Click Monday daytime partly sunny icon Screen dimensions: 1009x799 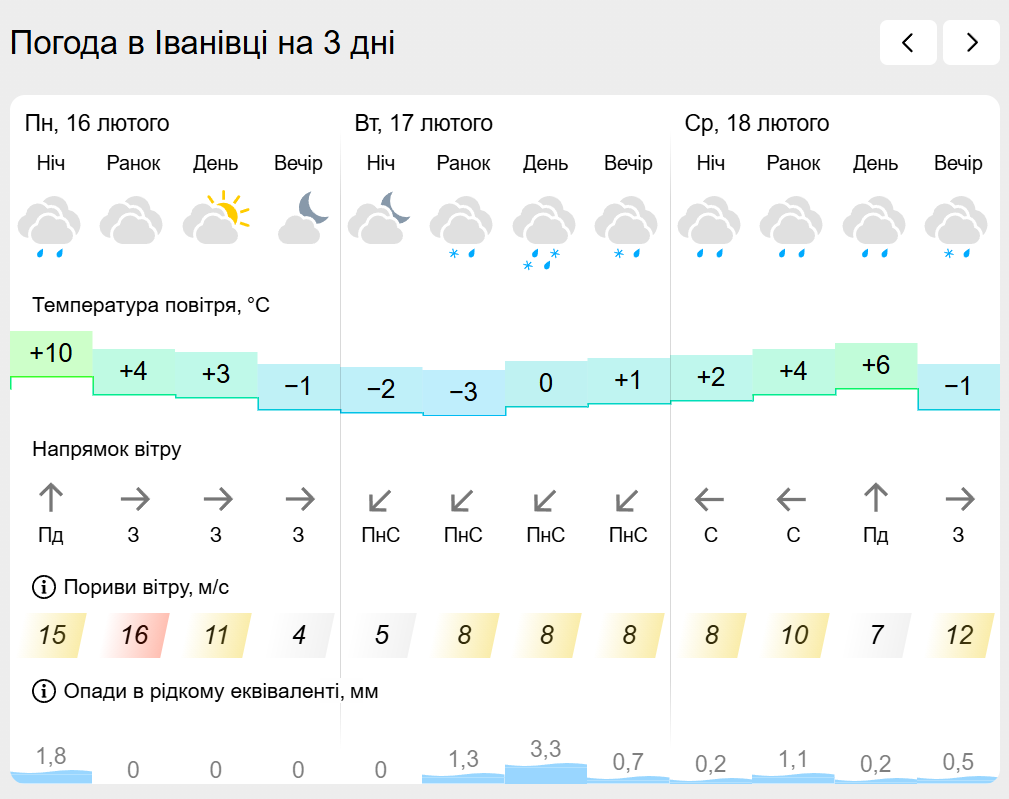pyautogui.click(x=215, y=218)
